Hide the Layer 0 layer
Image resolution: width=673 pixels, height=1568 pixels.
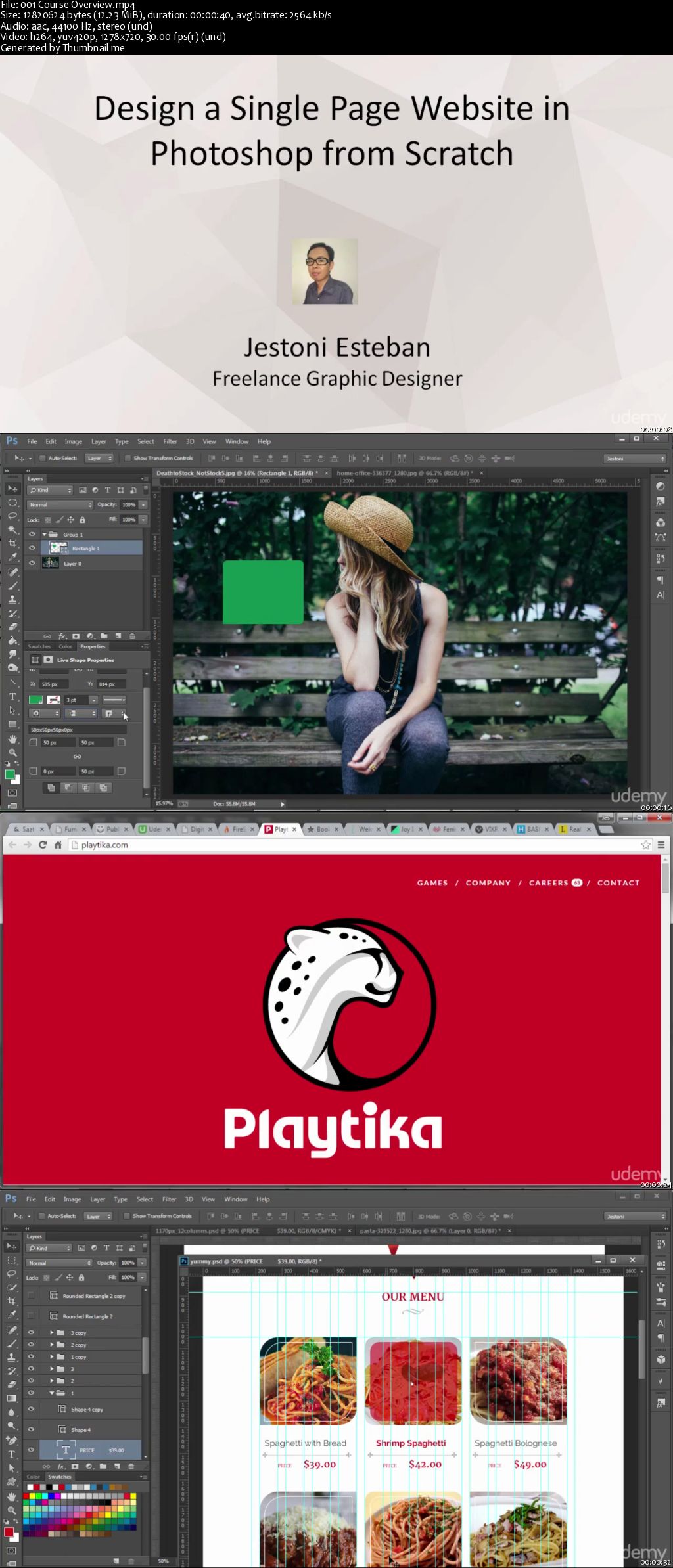click(x=32, y=563)
